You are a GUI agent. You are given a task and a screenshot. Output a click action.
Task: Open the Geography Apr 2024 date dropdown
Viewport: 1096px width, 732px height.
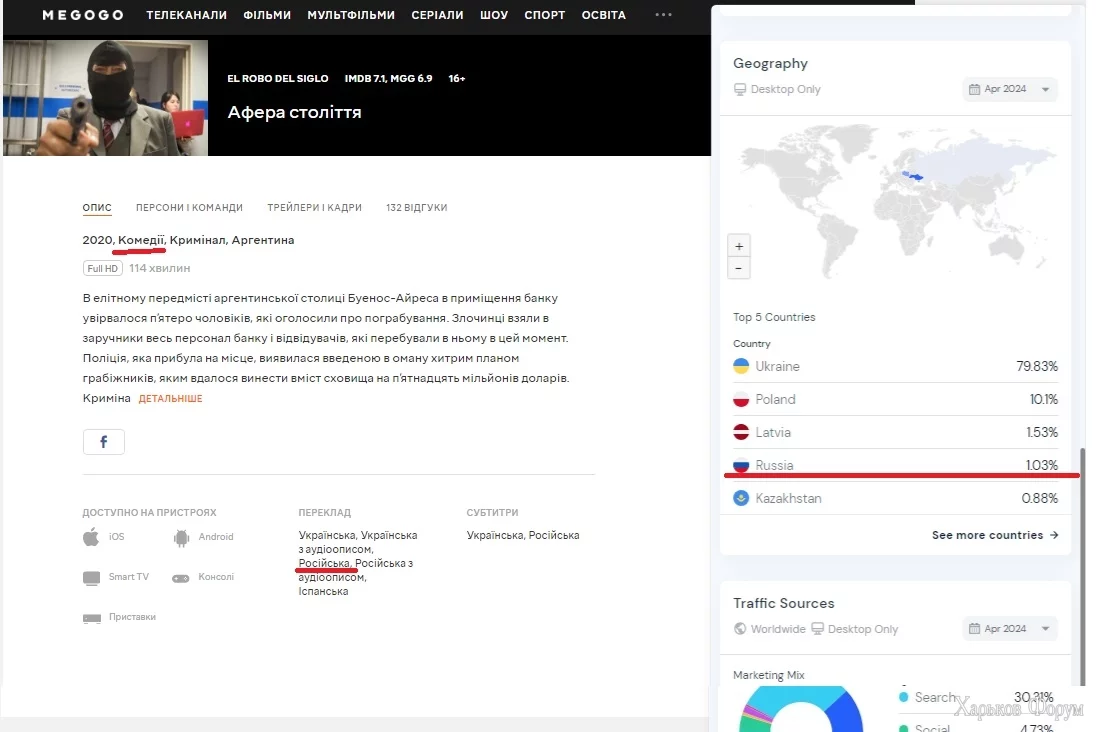(1009, 89)
